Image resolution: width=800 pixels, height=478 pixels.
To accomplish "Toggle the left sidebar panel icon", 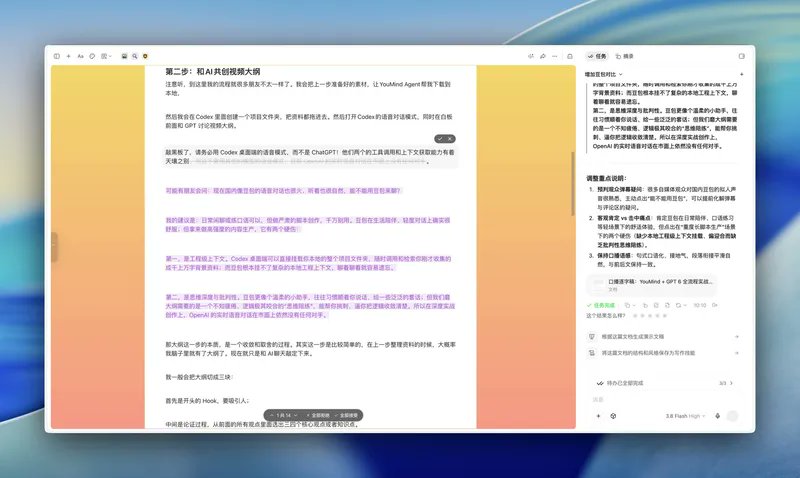I will pyautogui.click(x=57, y=56).
